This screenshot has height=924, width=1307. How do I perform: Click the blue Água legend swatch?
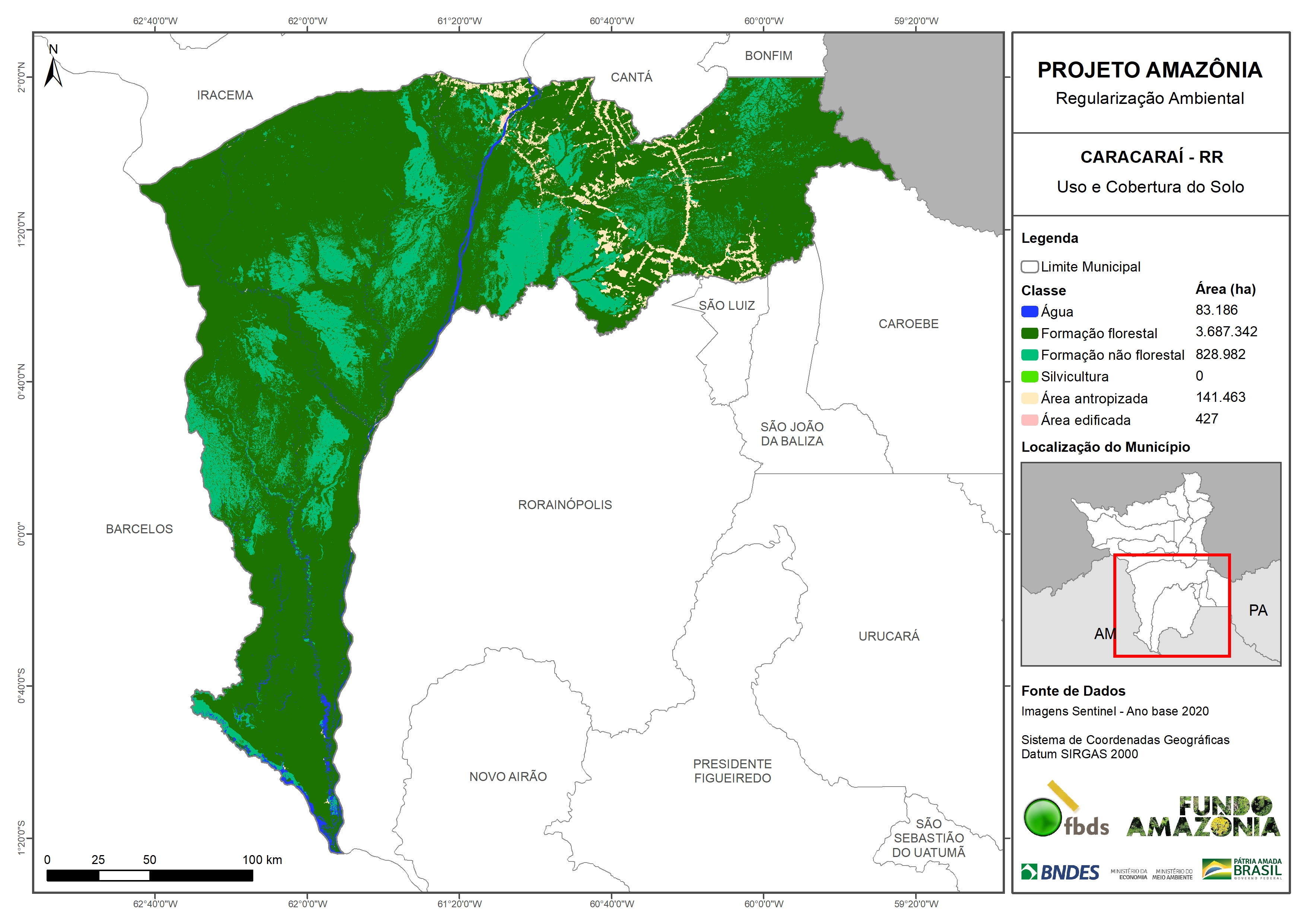pyautogui.click(x=1029, y=311)
